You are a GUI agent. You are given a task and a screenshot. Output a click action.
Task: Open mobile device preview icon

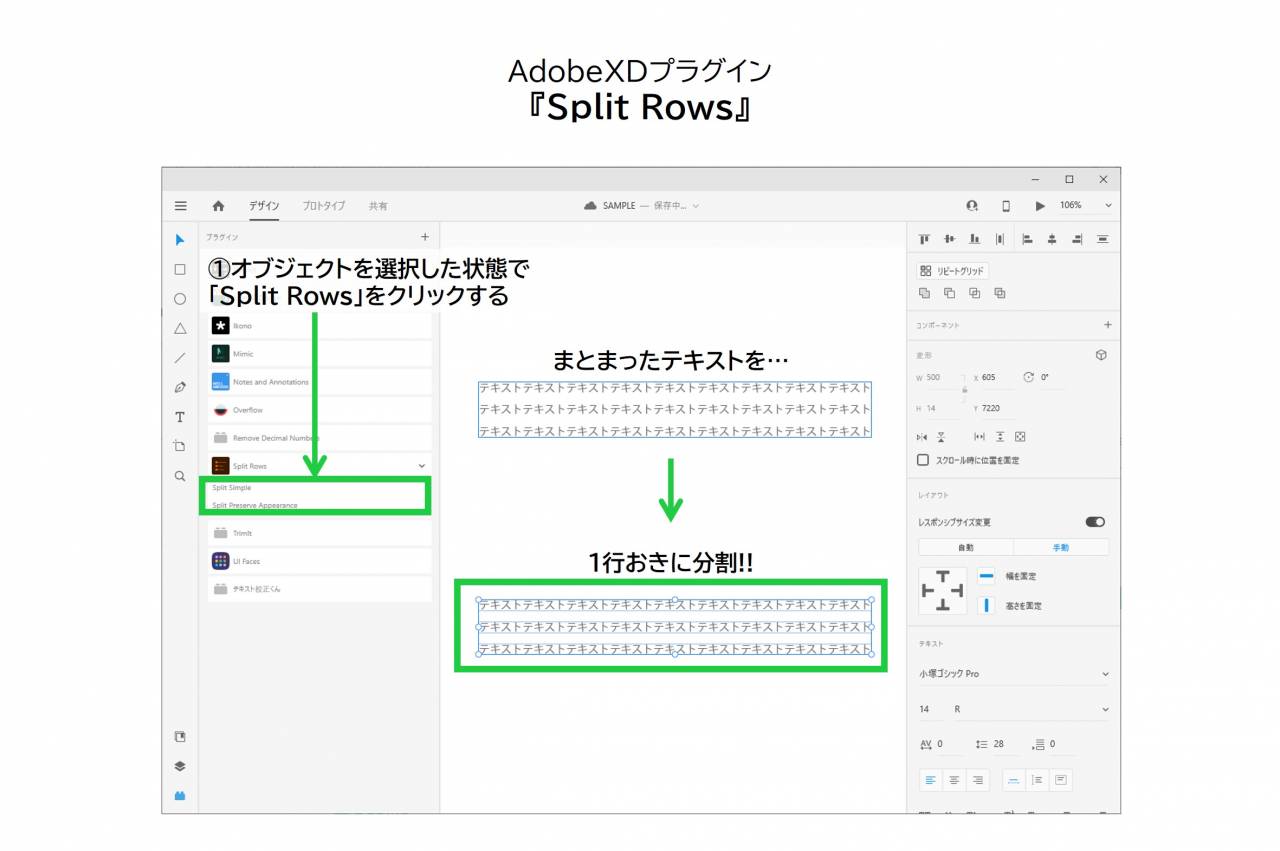[x=1006, y=206]
